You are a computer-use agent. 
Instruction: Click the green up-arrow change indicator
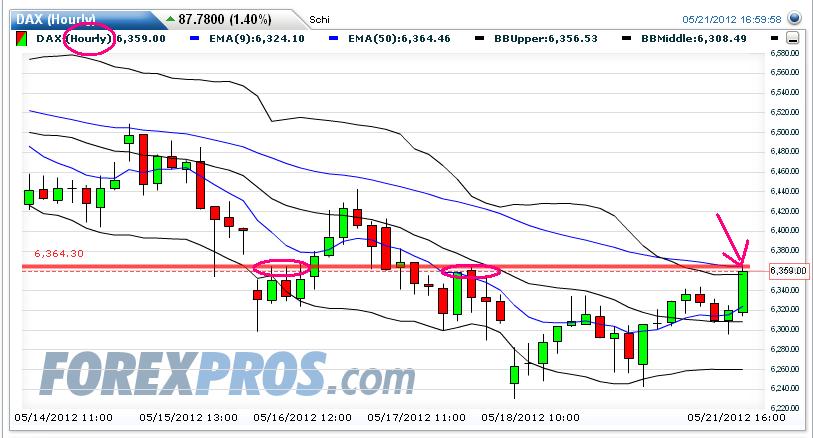coord(171,20)
